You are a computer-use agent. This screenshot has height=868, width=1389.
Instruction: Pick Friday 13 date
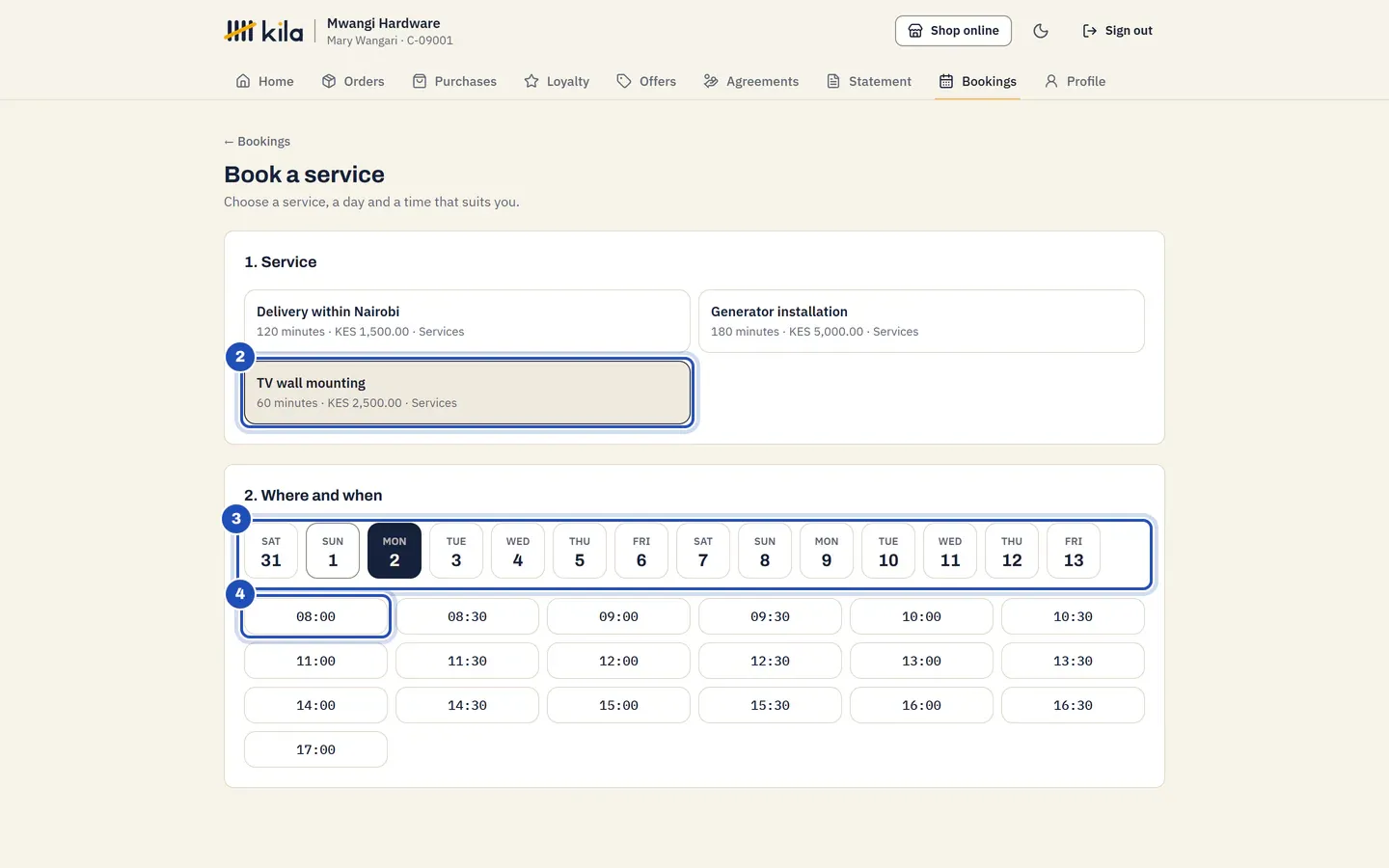1074,551
